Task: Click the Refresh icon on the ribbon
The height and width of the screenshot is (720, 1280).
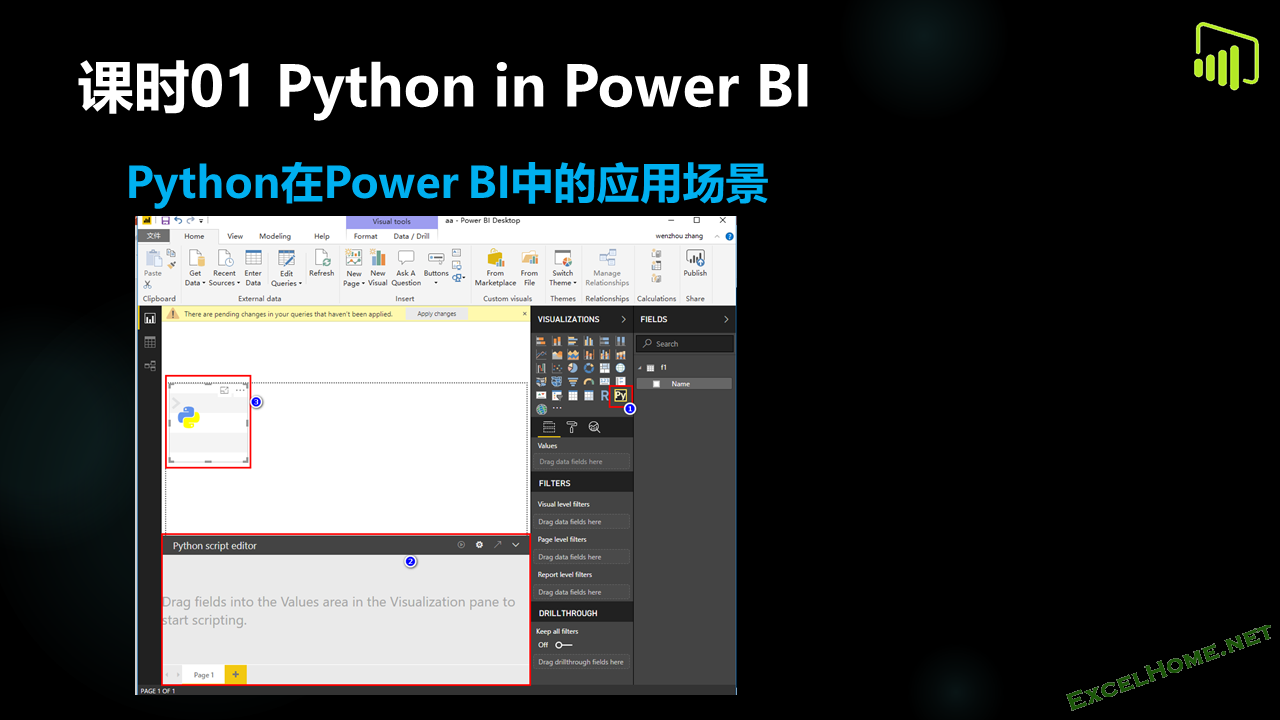Action: (x=322, y=265)
